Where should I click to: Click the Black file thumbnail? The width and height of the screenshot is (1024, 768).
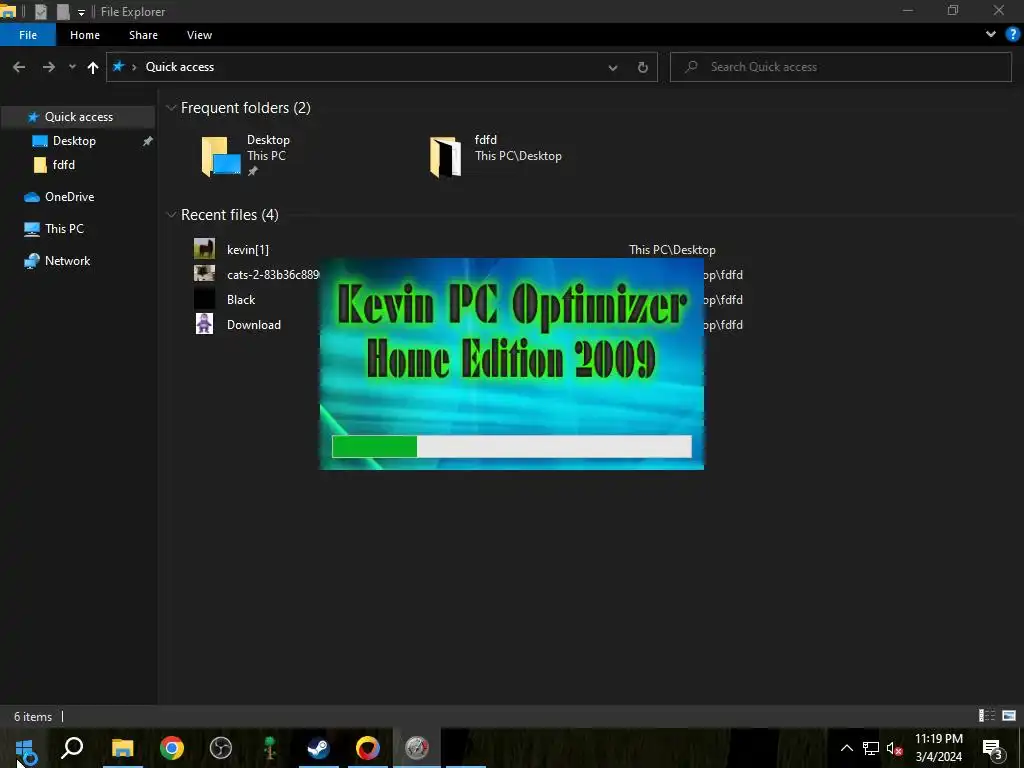point(204,299)
